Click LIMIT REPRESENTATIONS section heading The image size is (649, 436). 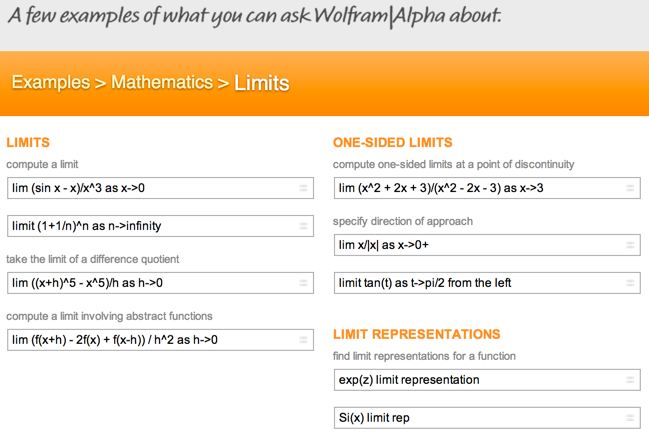click(417, 334)
